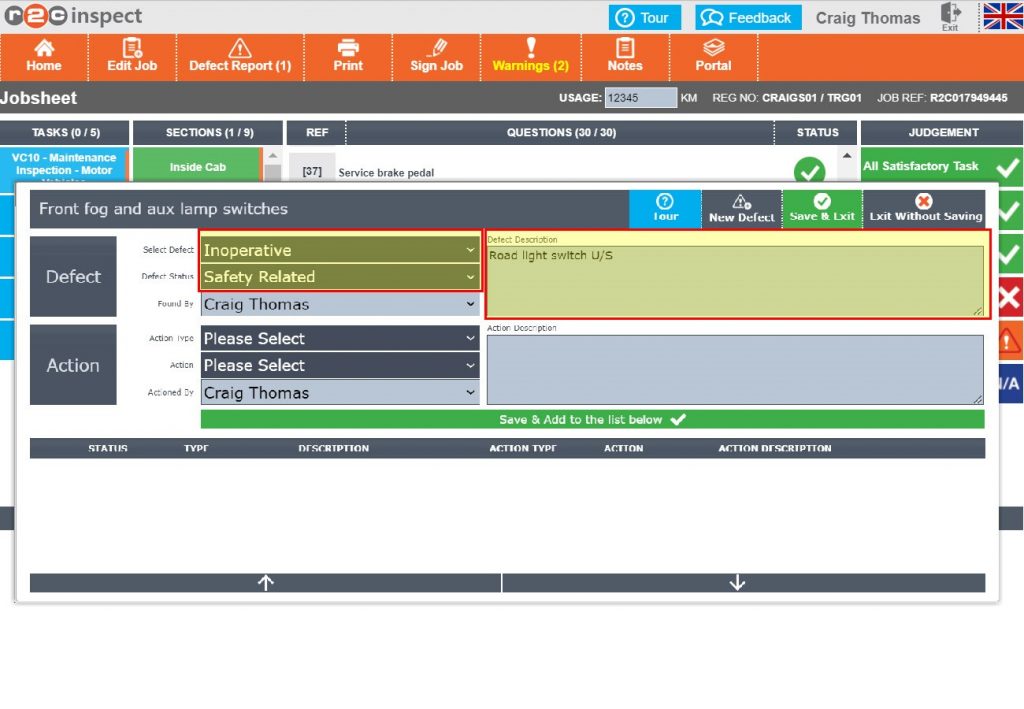Go to the Portal
Viewport: 1024px width, 709px height.
pos(714,57)
